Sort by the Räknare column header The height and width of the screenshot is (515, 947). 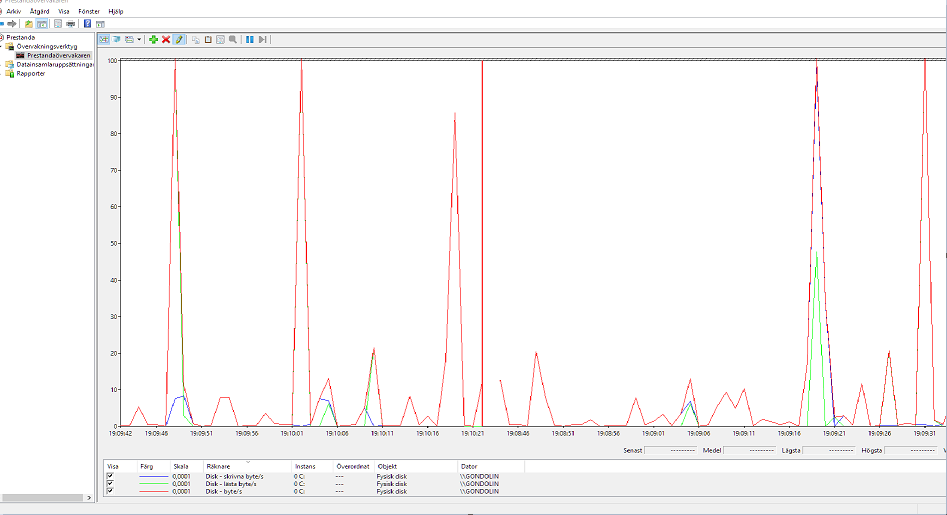pyautogui.click(x=248, y=467)
